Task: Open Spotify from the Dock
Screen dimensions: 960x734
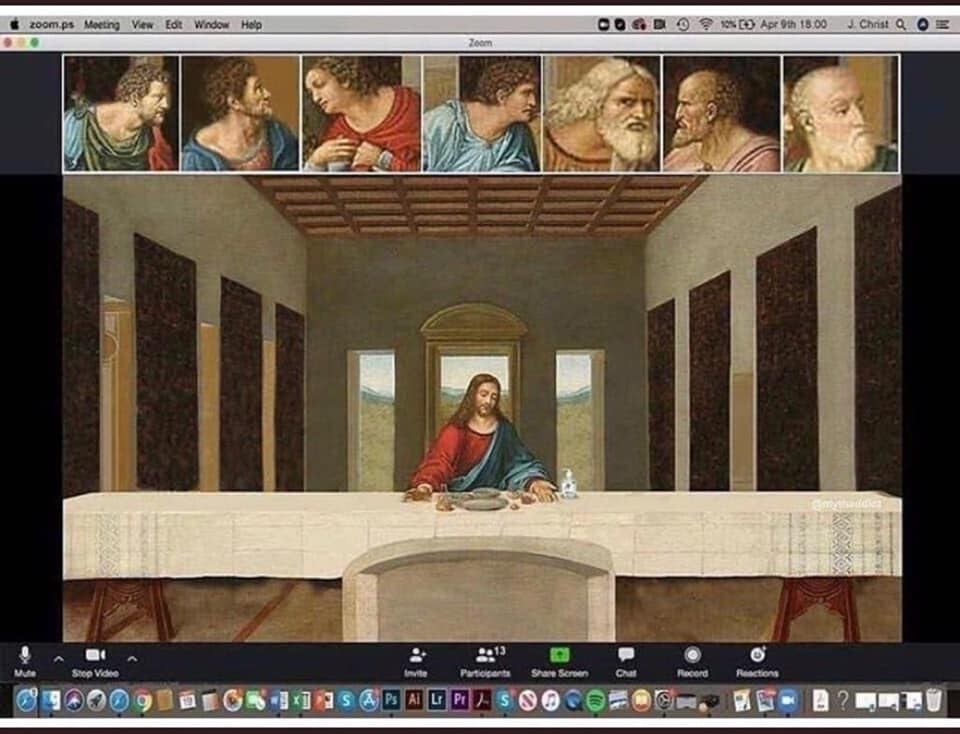Action: pos(595,700)
